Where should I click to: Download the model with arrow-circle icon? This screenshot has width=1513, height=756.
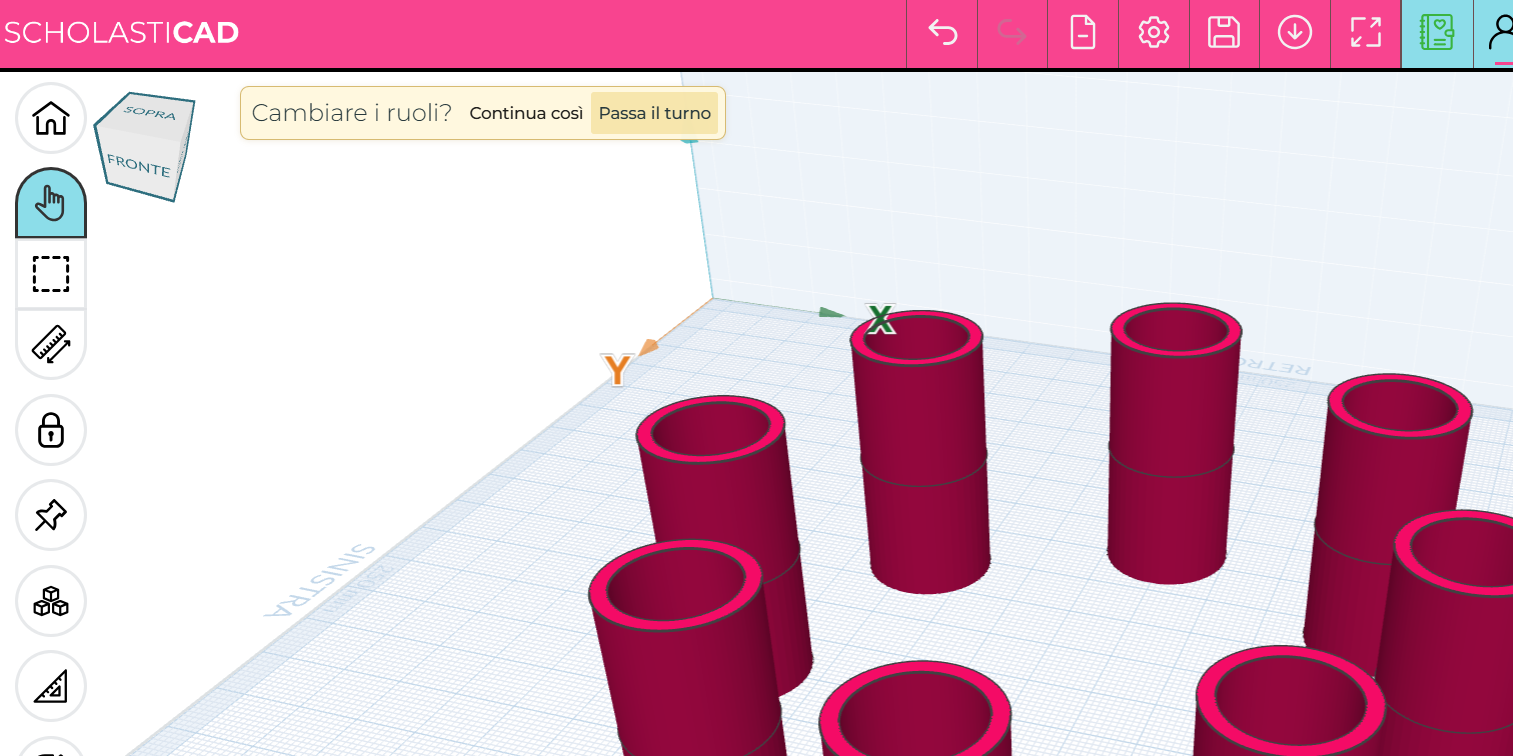click(1295, 33)
